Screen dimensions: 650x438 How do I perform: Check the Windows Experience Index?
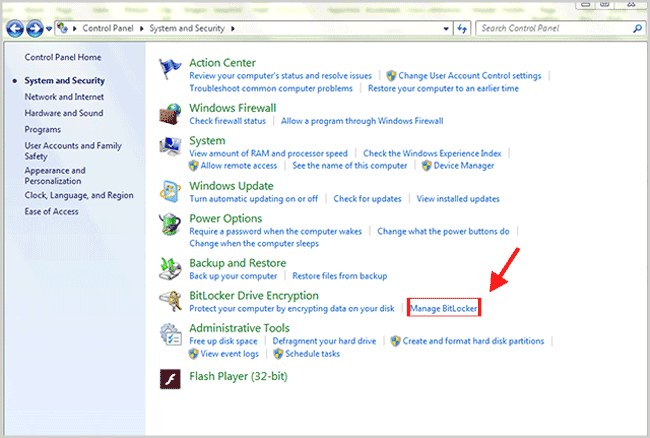(x=432, y=153)
